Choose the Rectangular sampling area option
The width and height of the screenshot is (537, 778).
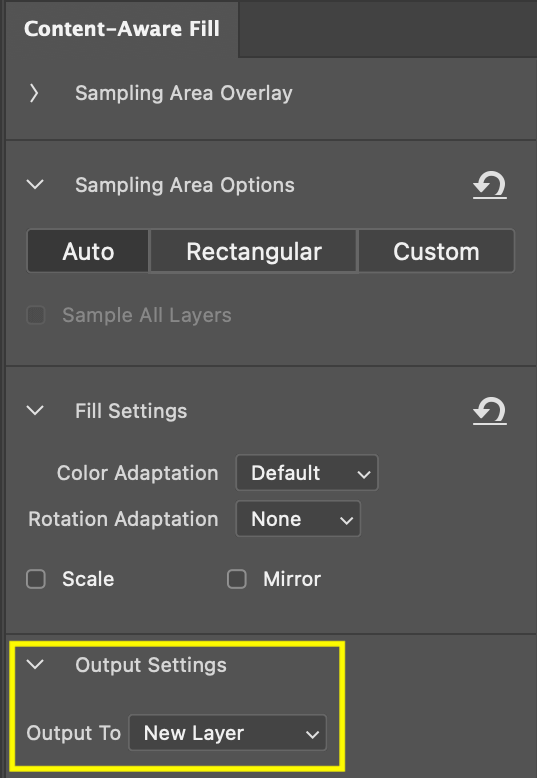(254, 251)
